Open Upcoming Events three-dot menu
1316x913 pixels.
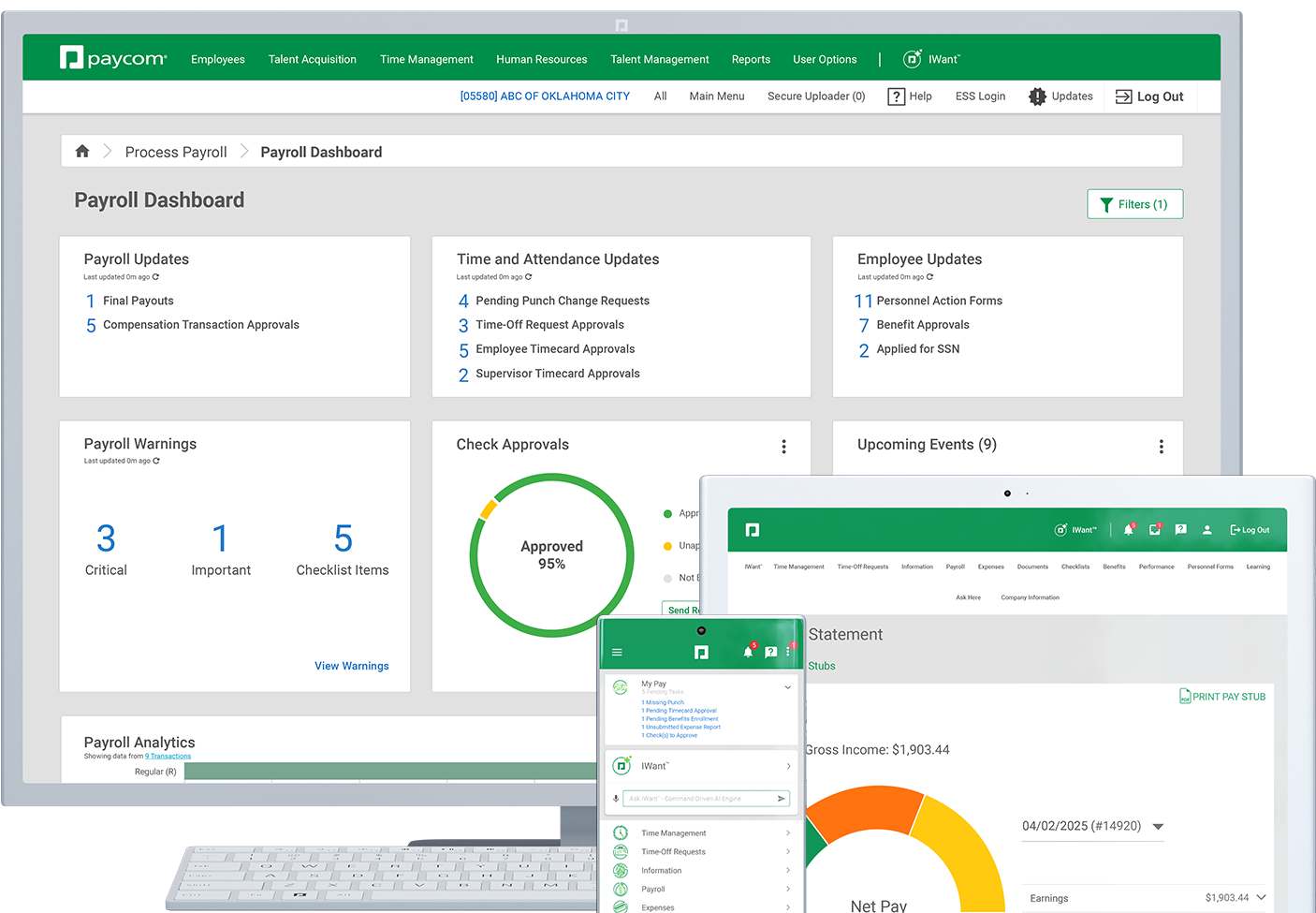pos(1161,447)
